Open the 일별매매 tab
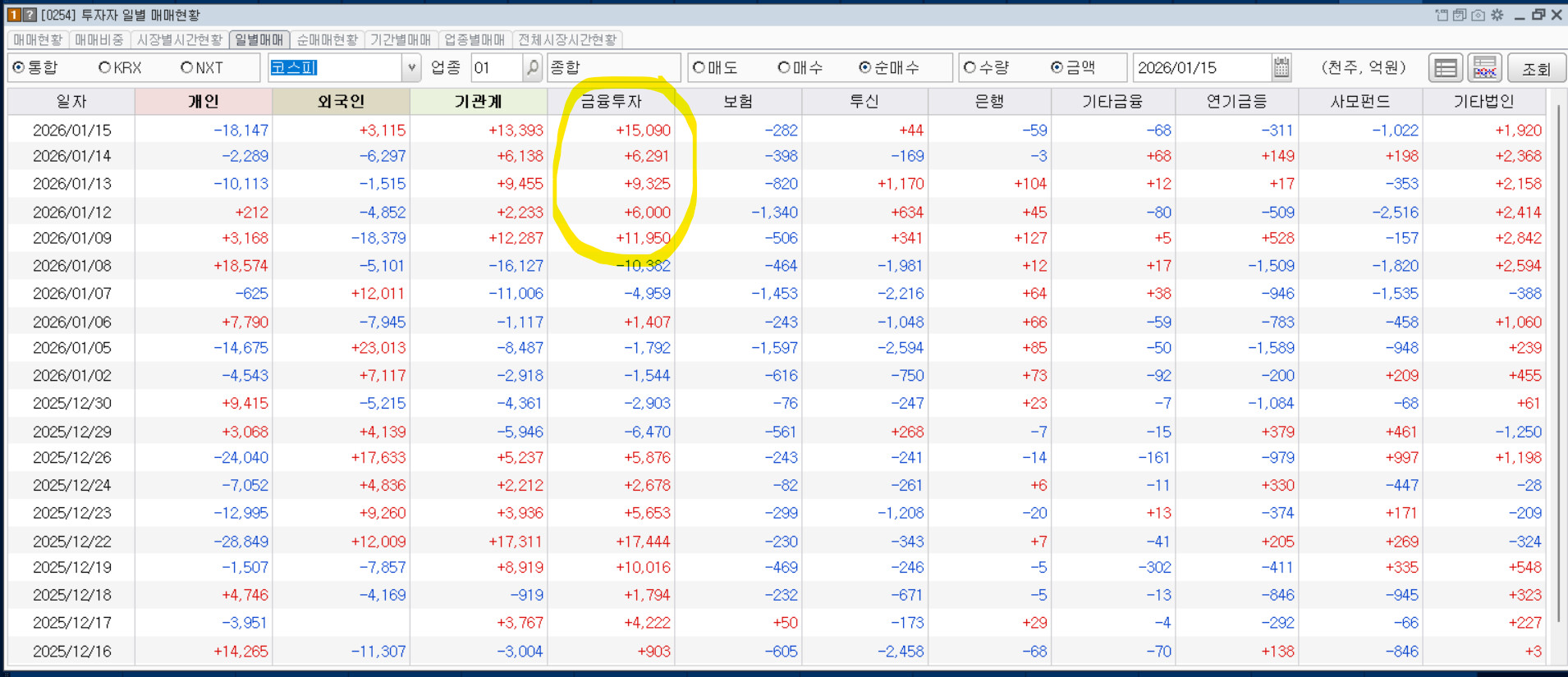This screenshot has width=1568, height=677. (x=259, y=39)
